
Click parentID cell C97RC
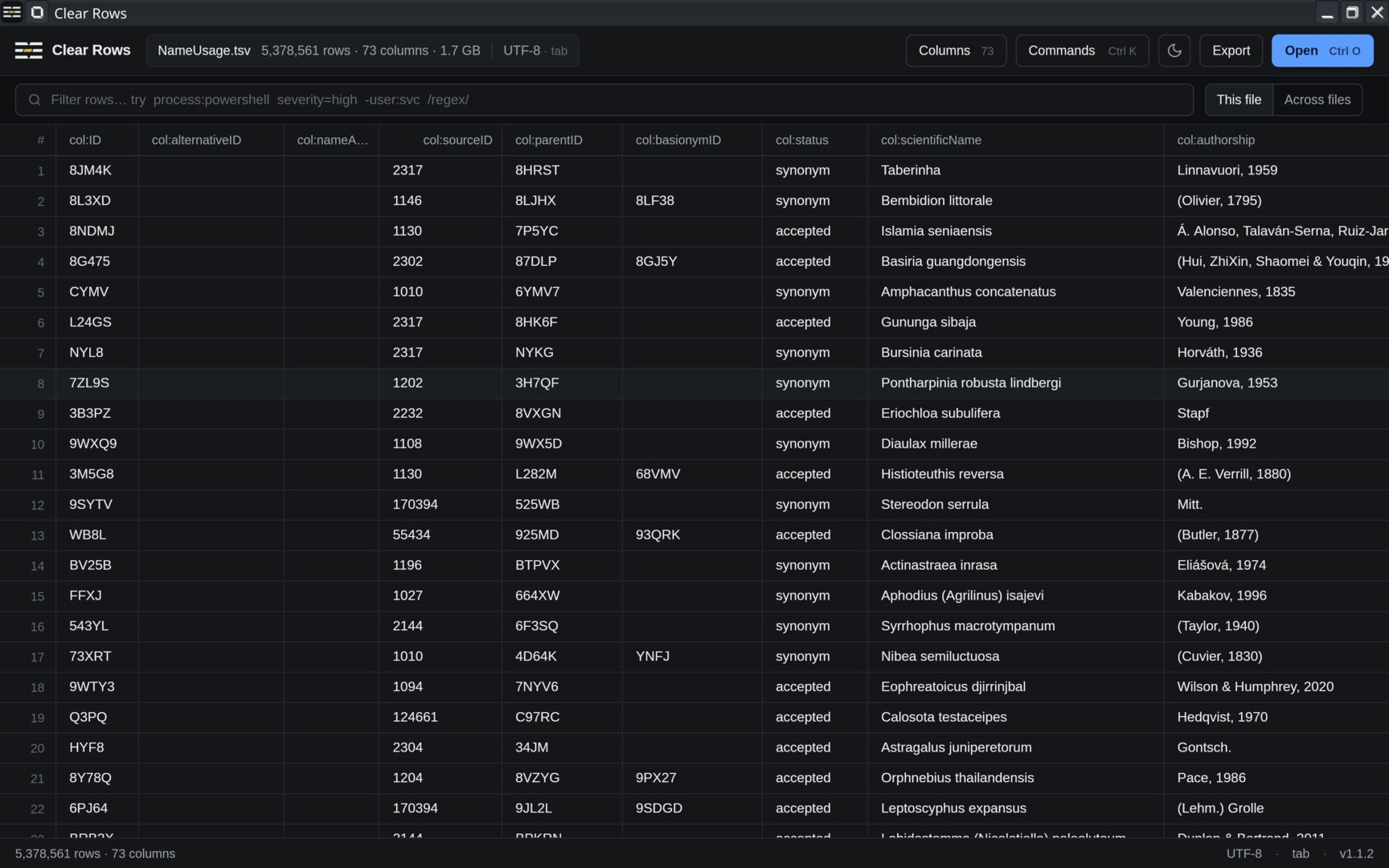(x=562, y=717)
